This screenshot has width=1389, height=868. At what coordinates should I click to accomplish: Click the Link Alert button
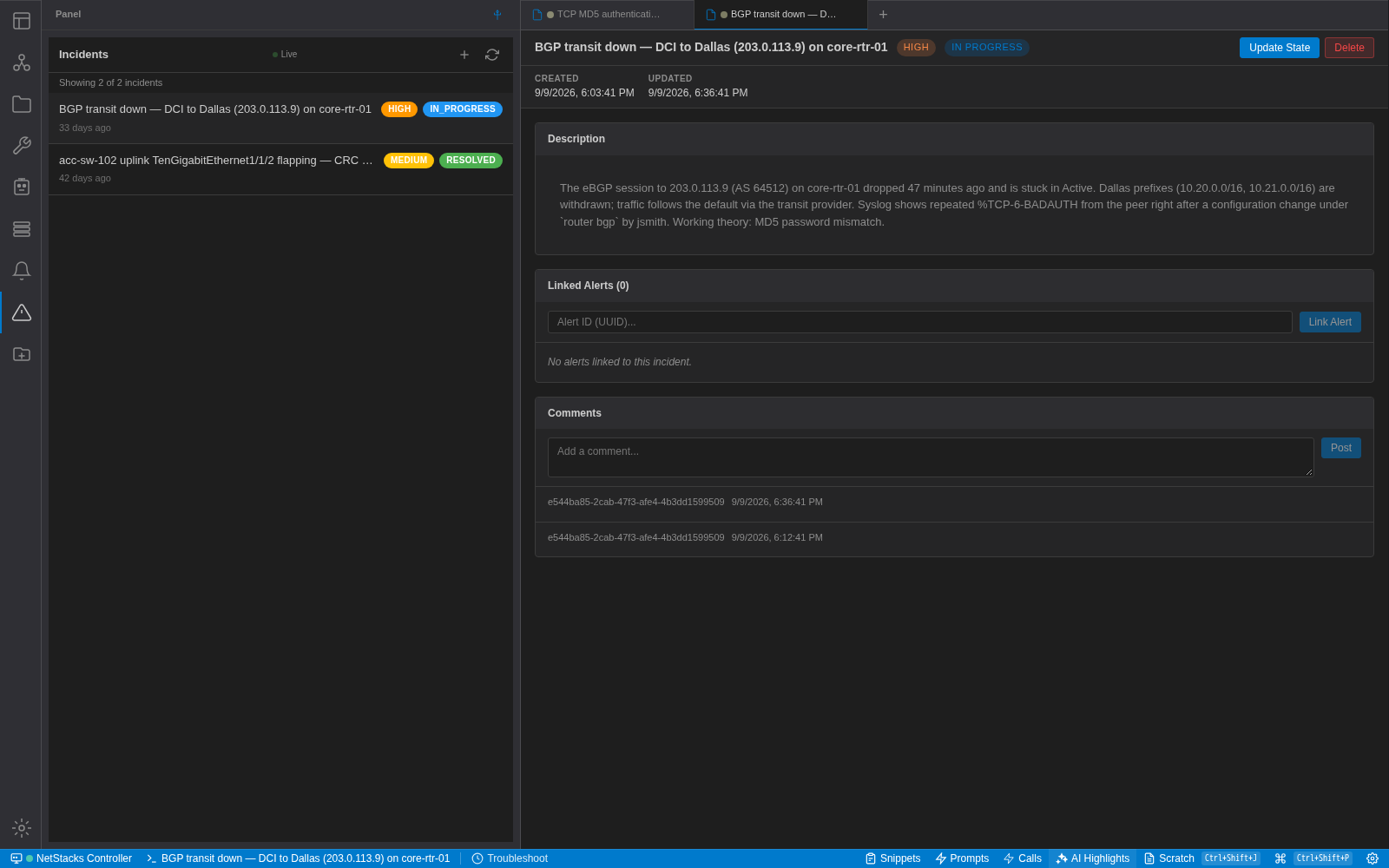pyautogui.click(x=1330, y=322)
